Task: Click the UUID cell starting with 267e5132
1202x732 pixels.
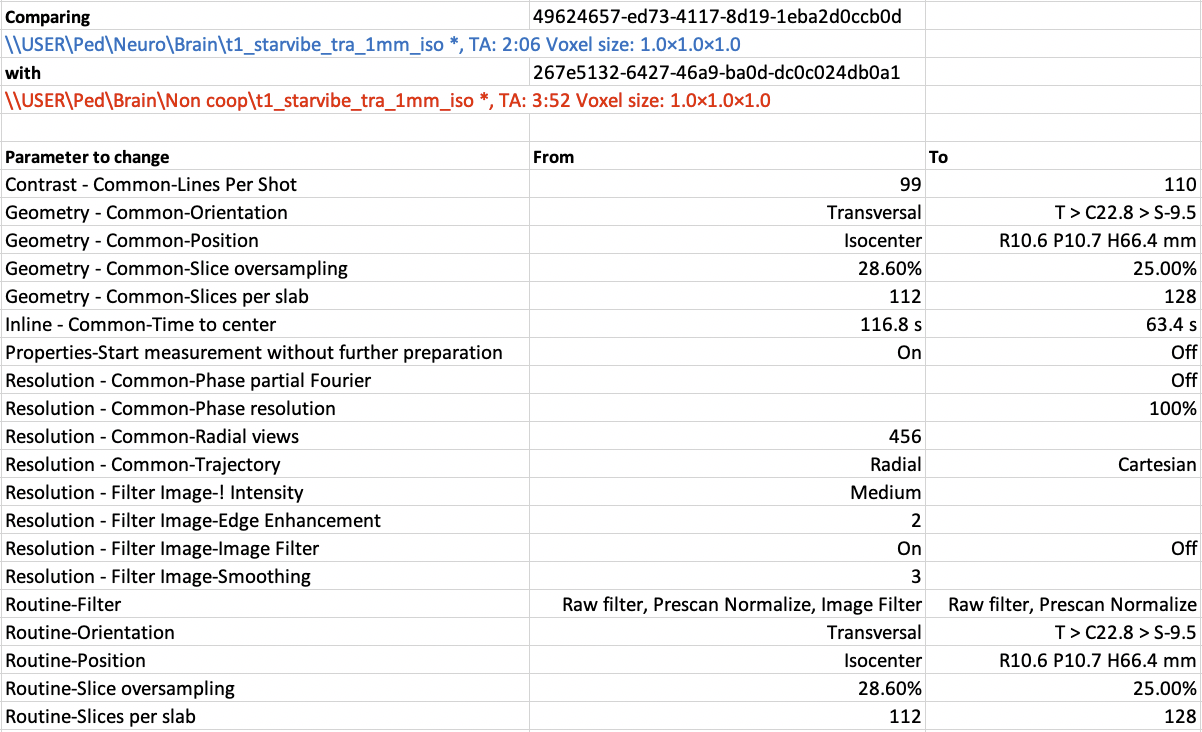Action: click(717, 73)
